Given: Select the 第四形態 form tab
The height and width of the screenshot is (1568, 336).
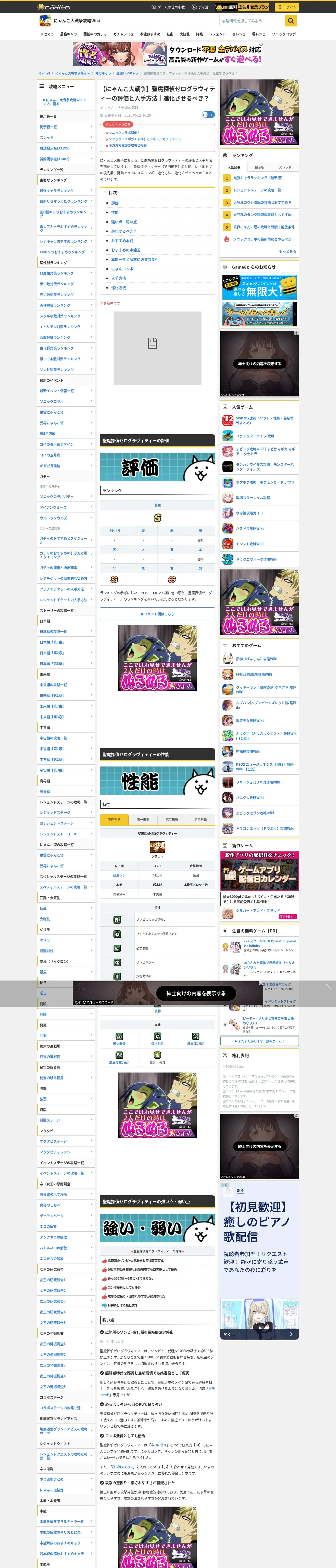Looking at the screenshot, I should point(114,819).
